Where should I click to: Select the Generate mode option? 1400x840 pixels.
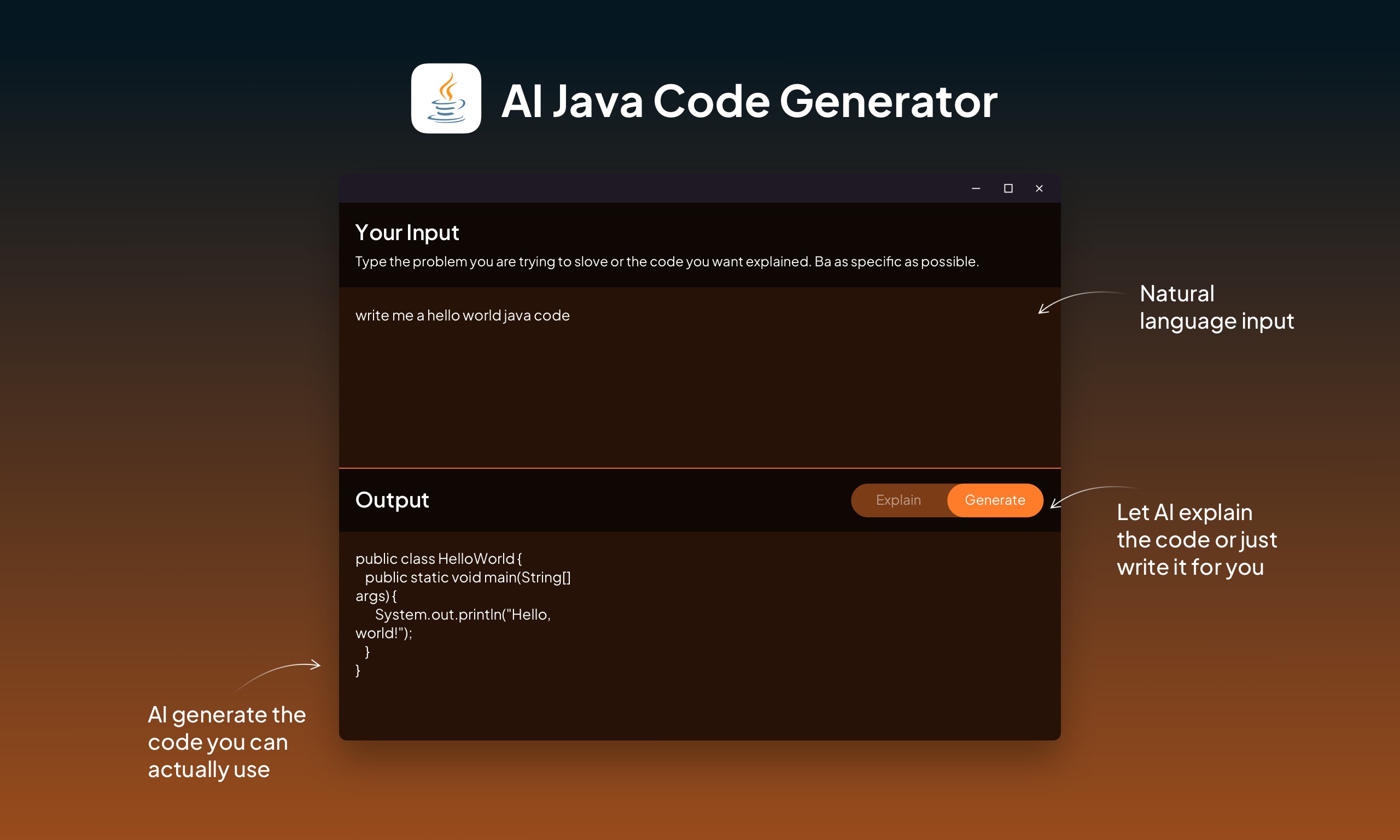click(x=994, y=500)
